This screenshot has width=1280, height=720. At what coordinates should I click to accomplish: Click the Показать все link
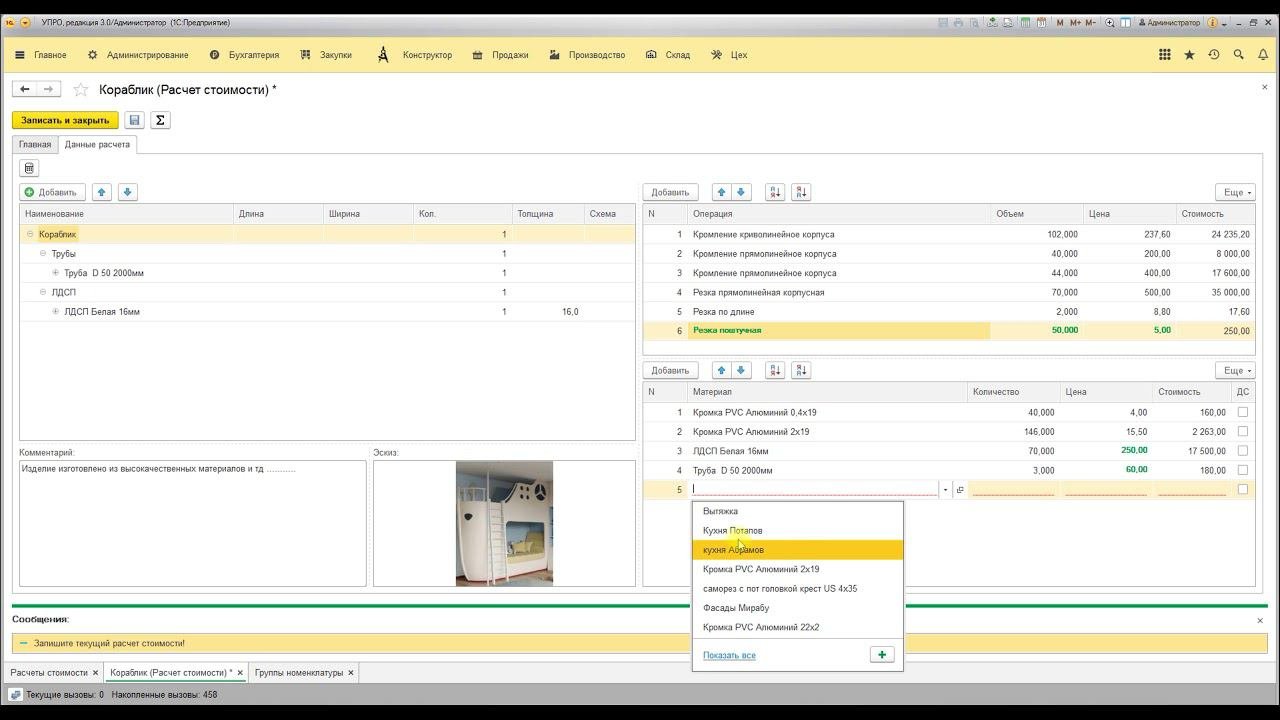coord(729,655)
